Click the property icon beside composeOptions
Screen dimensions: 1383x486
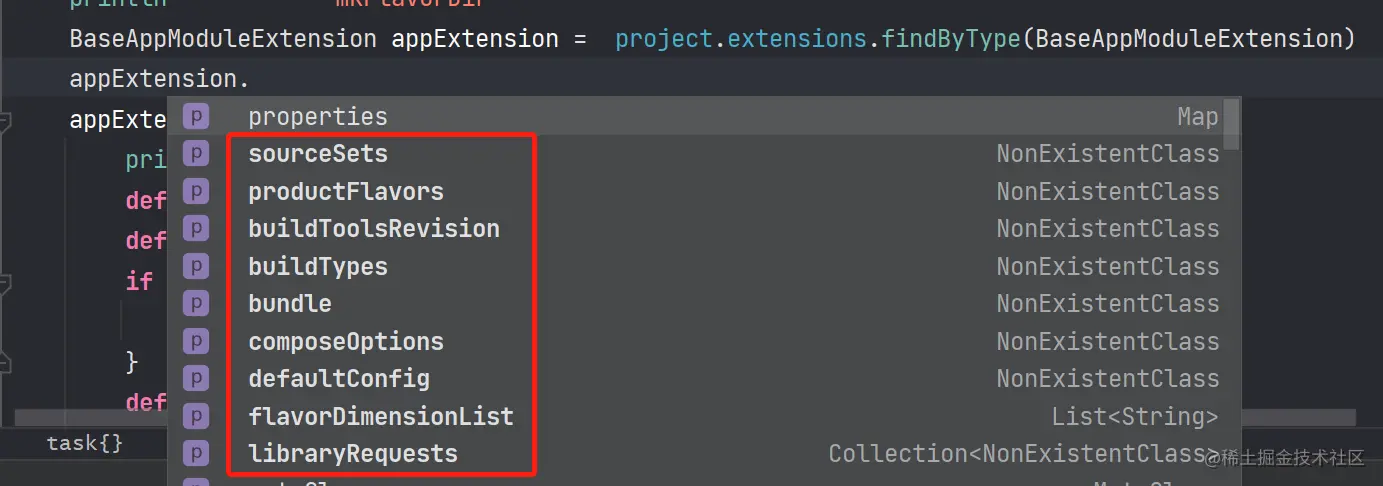click(x=196, y=341)
